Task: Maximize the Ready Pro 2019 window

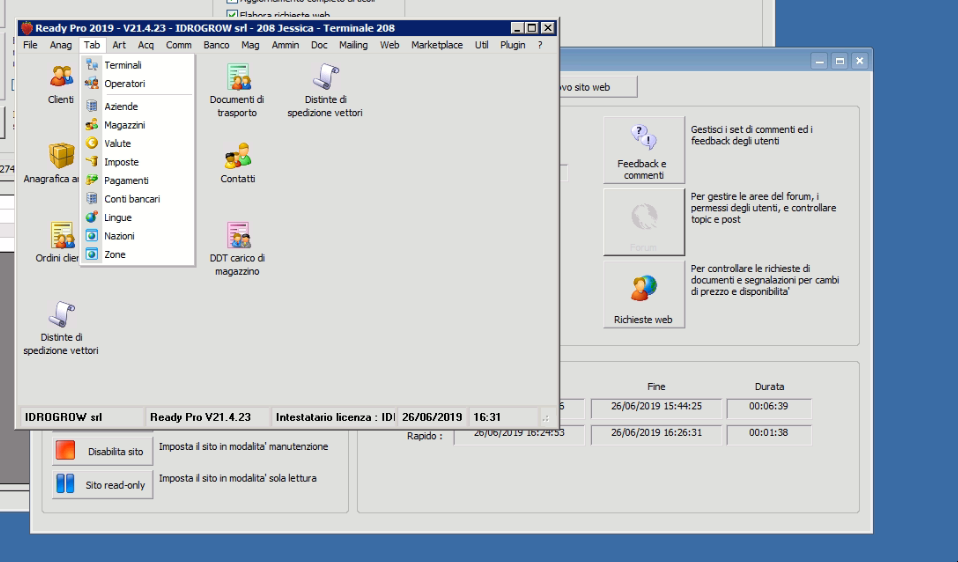Action: click(532, 28)
